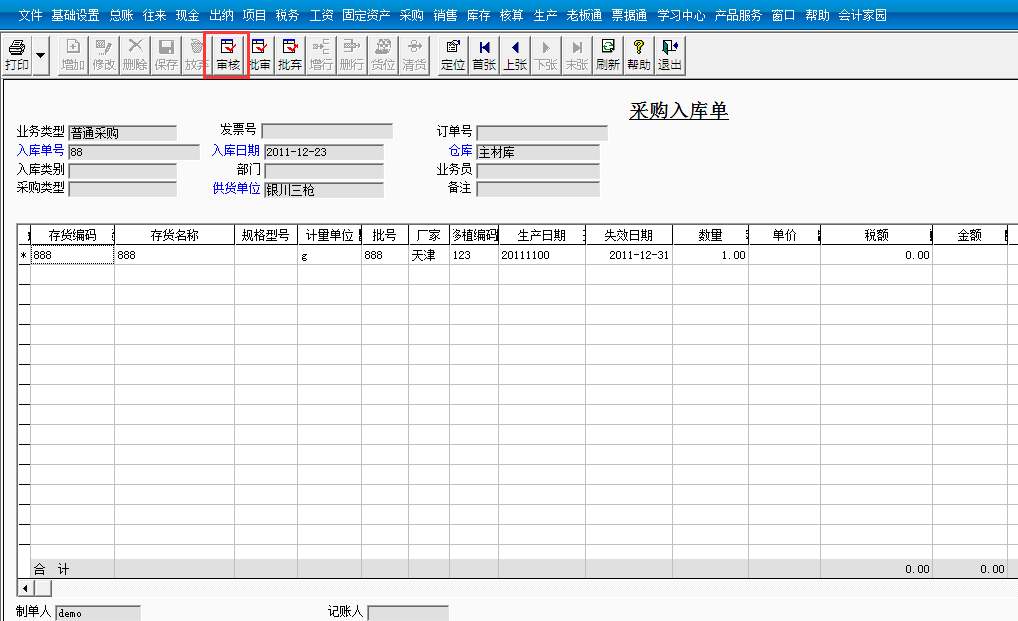The image size is (1018, 621).
Task: Click the blue 供货单位 link
Action: pos(237,189)
